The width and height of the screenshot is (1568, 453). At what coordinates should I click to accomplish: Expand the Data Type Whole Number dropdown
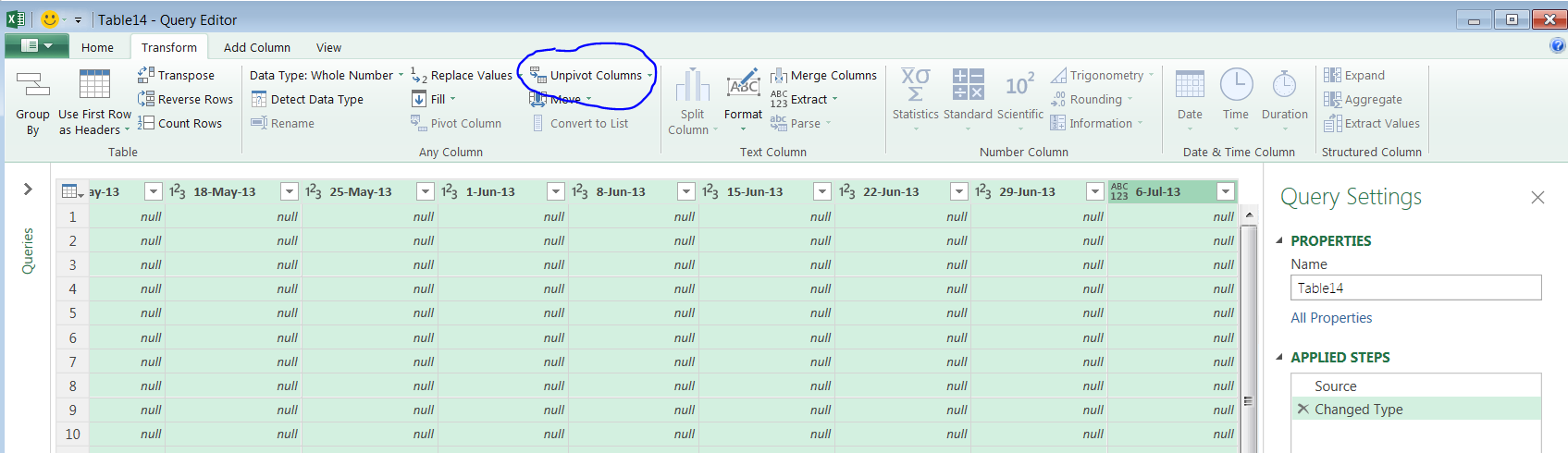point(401,76)
